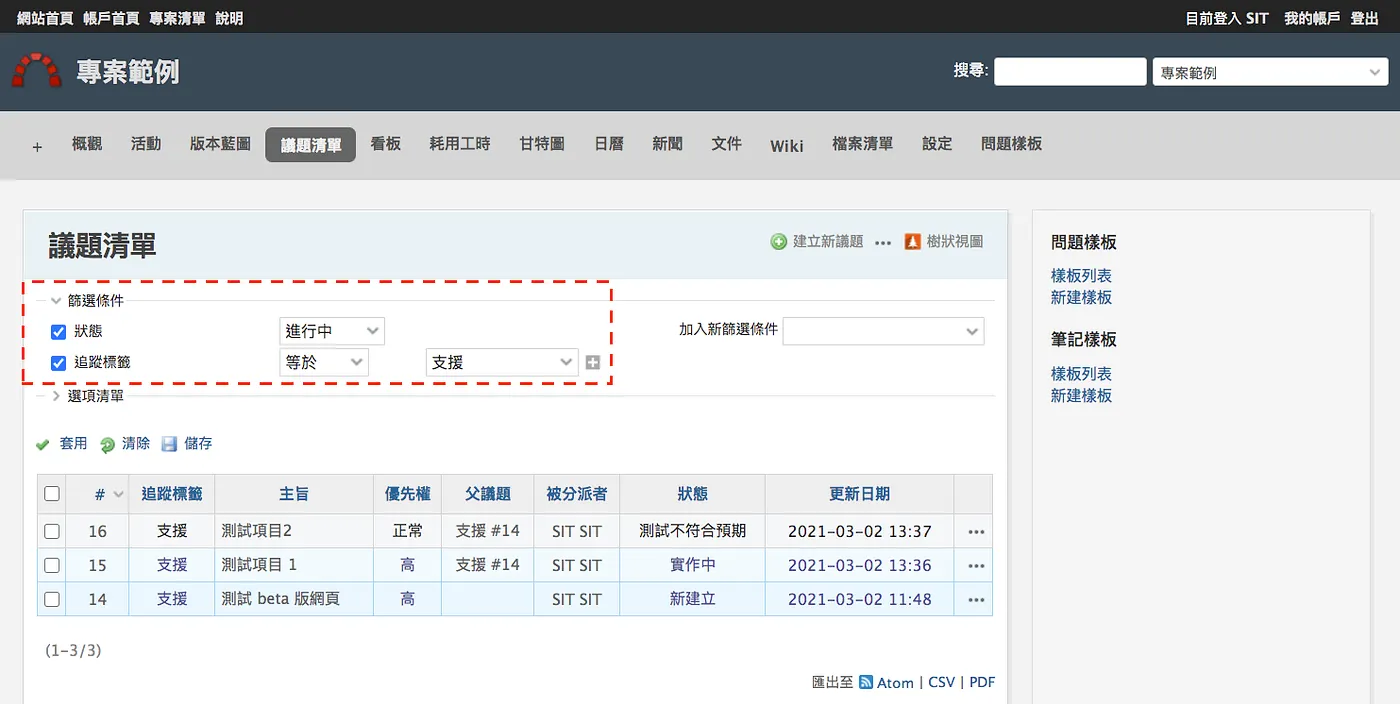The image size is (1400, 704).
Task: Open the three-dot actions menu beside 建立新議題
Action: point(883,242)
